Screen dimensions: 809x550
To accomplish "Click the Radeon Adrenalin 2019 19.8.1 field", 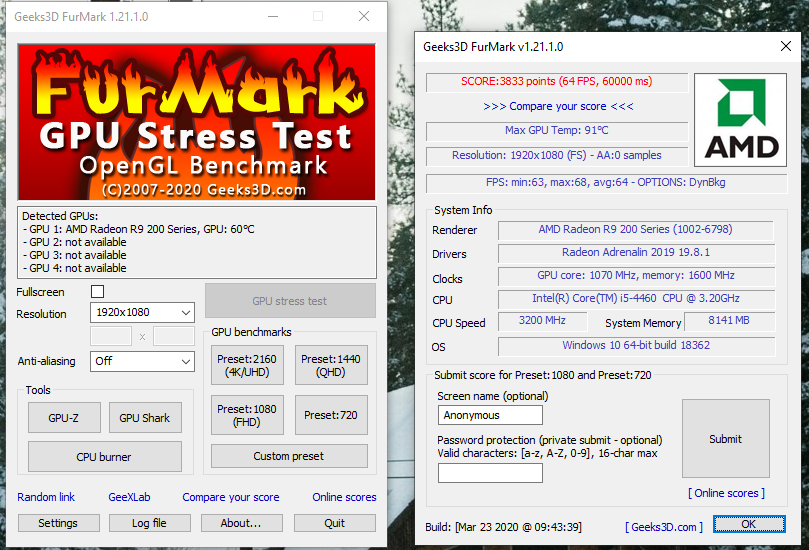I will coord(636,253).
